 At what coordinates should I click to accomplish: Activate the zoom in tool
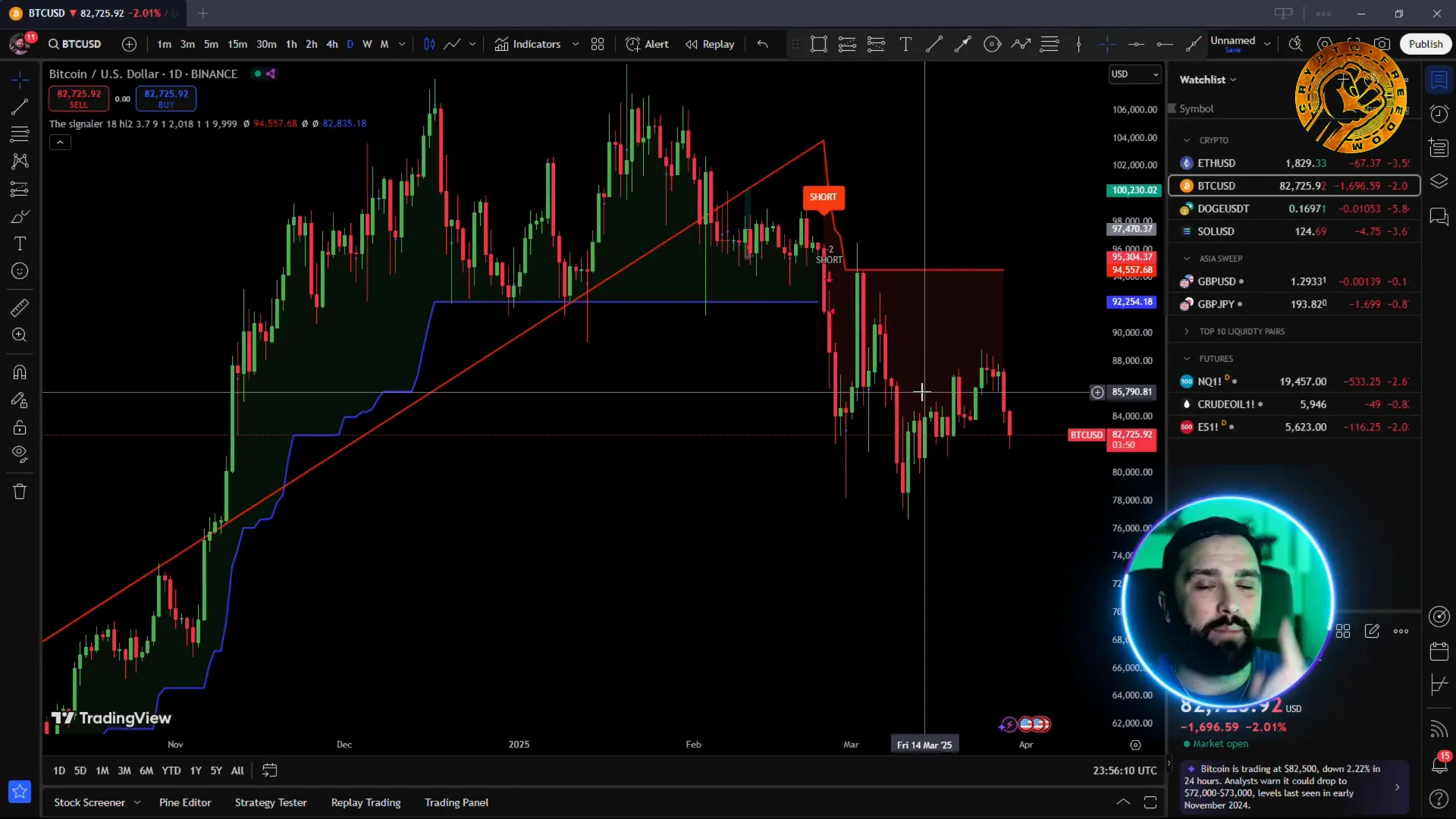point(20,335)
